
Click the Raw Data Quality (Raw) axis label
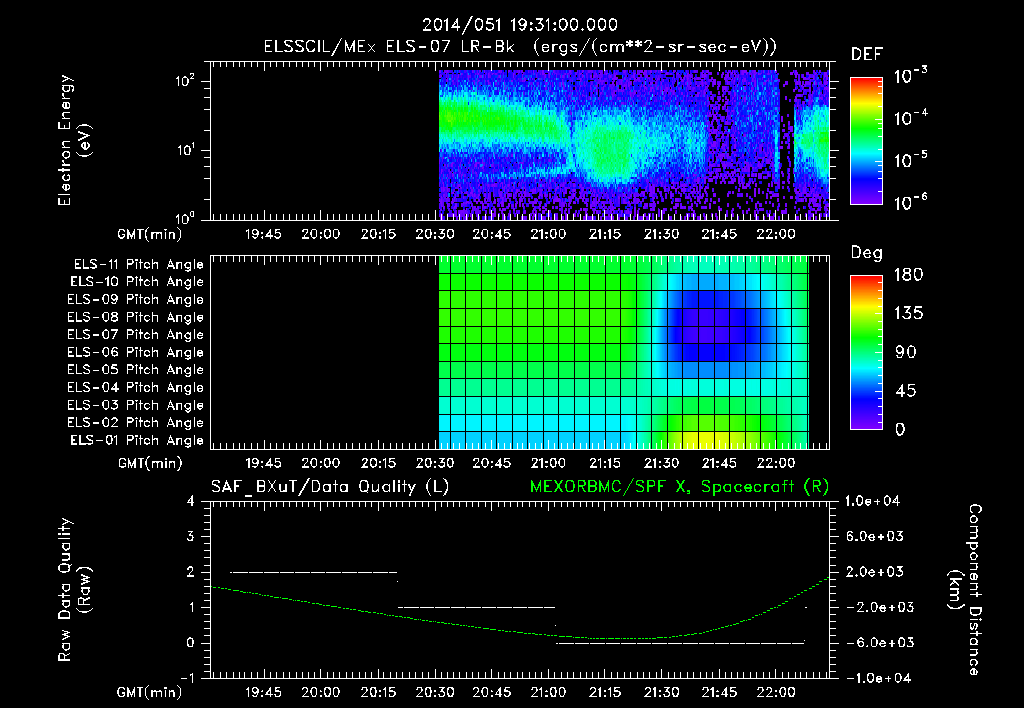click(74, 590)
